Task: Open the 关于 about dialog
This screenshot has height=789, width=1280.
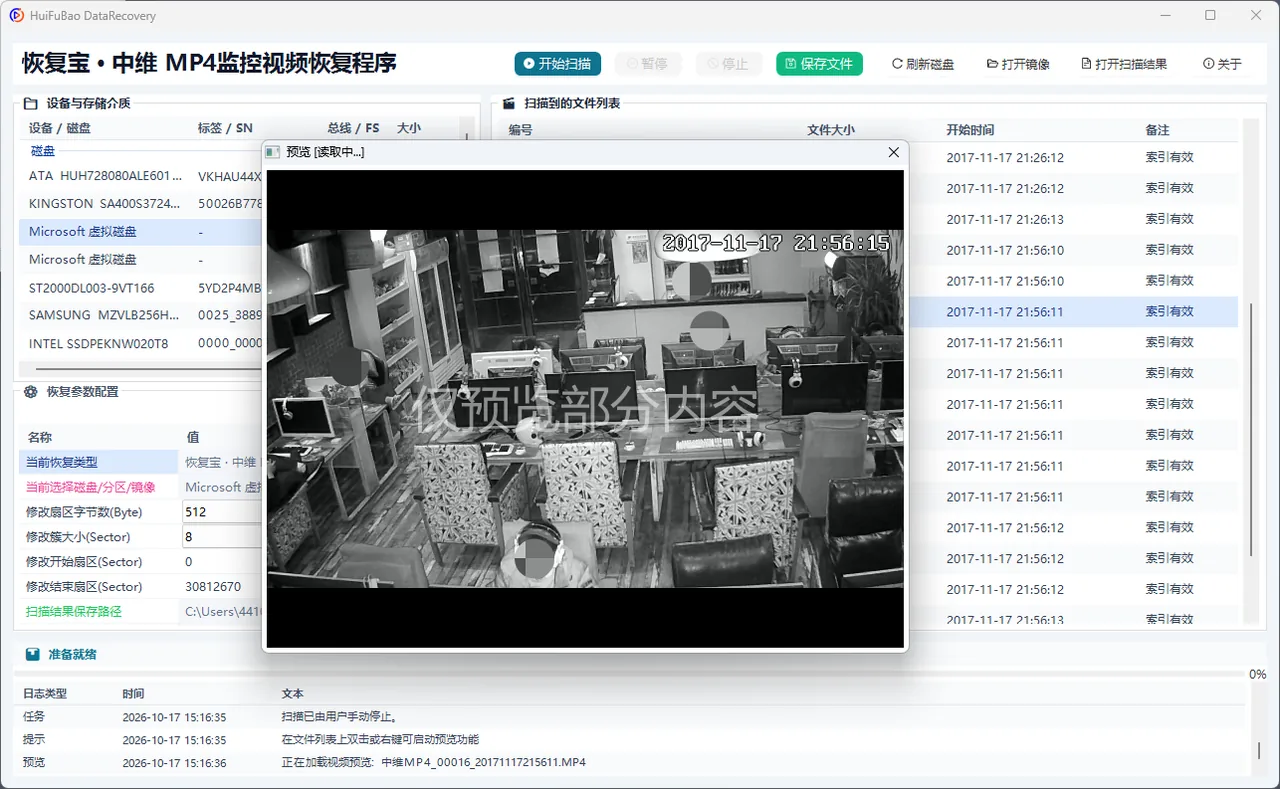Action: (x=1222, y=64)
